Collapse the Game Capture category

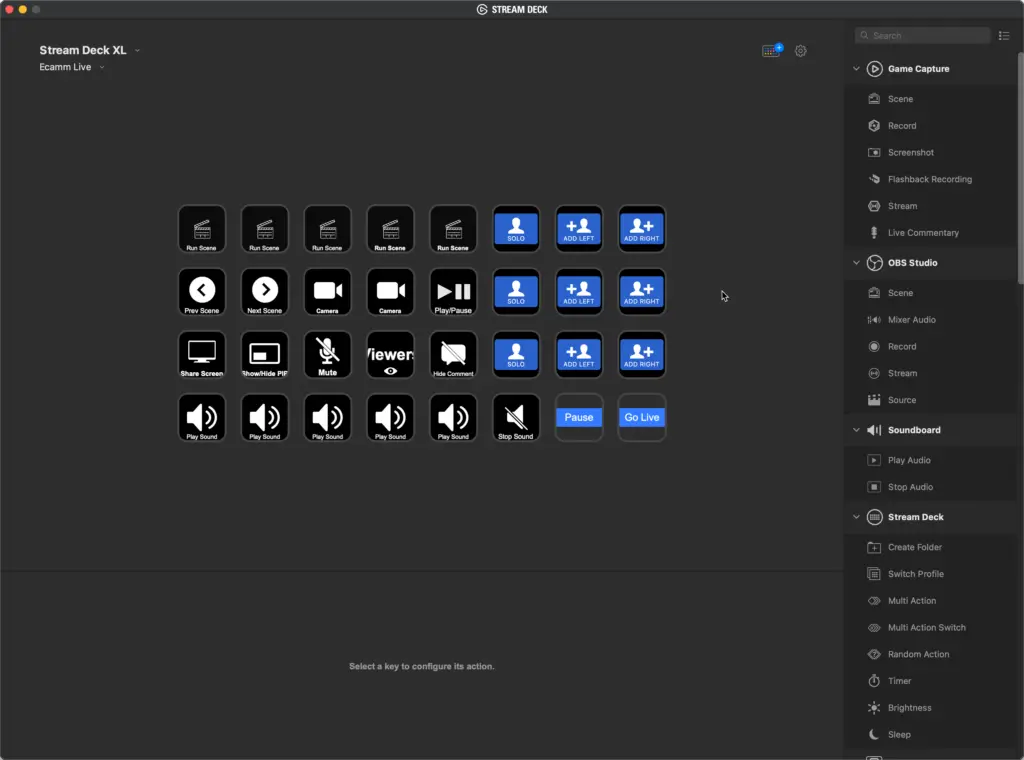pos(856,69)
